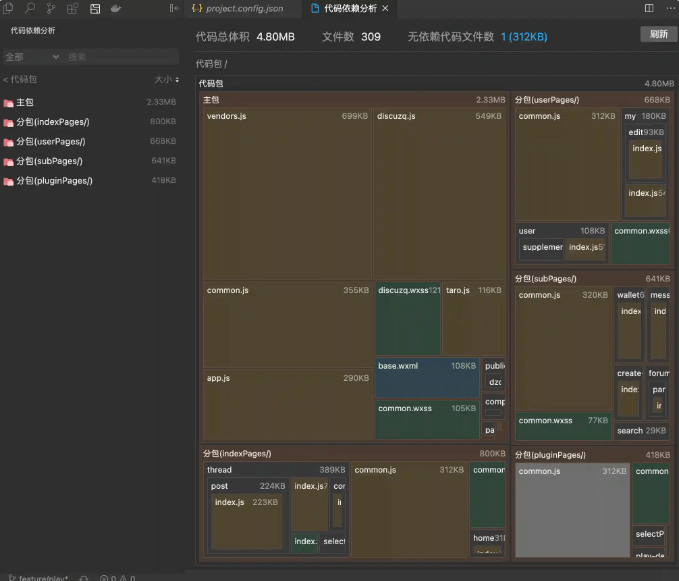679x581 pixels.
Task: Close the 代码依赖分析 tab
Action: [x=385, y=8]
